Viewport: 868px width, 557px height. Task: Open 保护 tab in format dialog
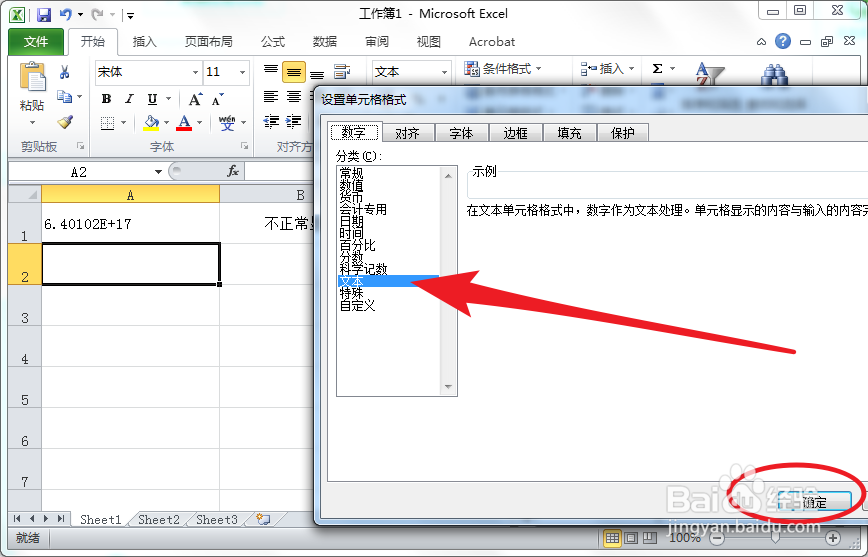point(622,133)
